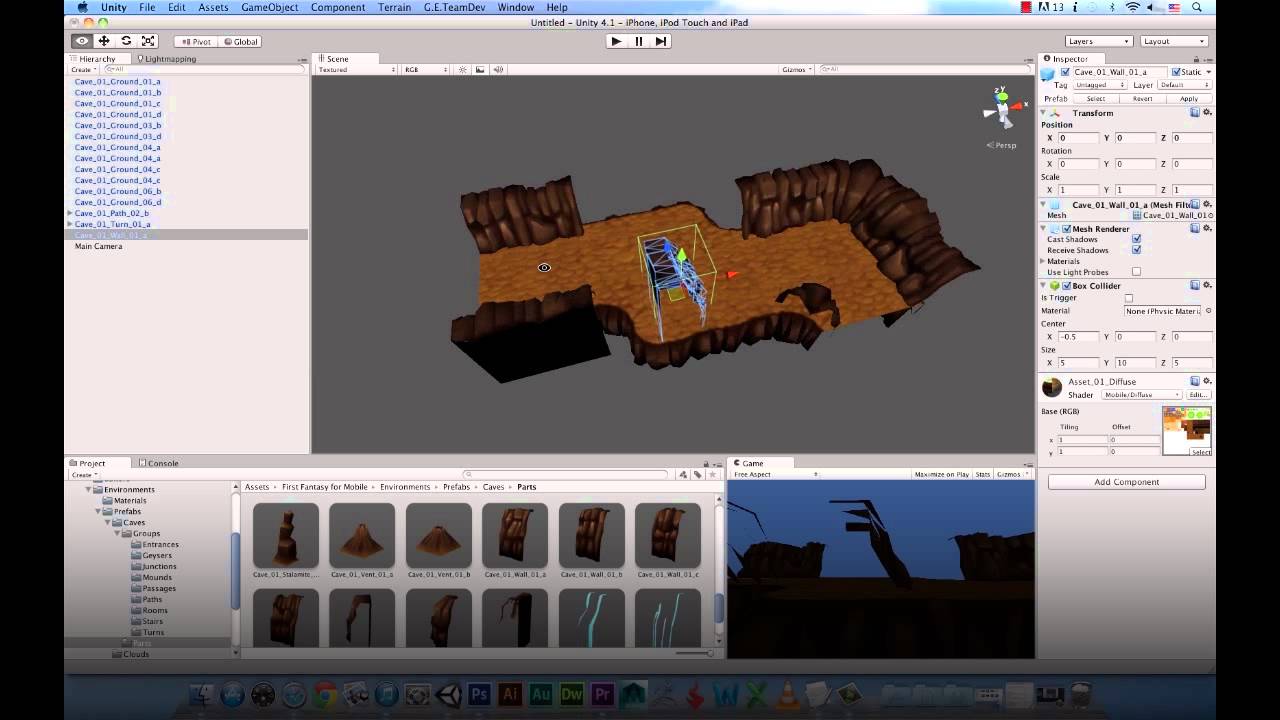
Task: Open Transform component gear settings
Action: [x=1207, y=113]
